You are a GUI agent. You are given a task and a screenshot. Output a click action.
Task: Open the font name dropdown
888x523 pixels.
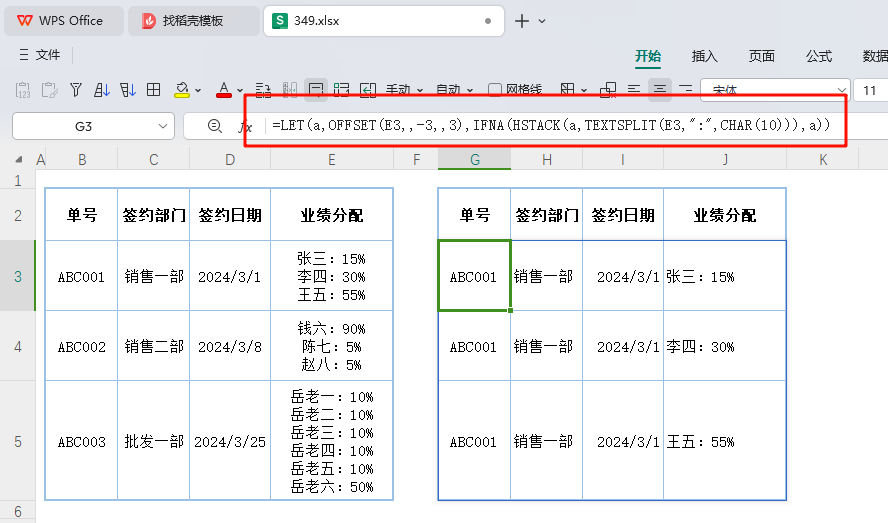(x=841, y=91)
